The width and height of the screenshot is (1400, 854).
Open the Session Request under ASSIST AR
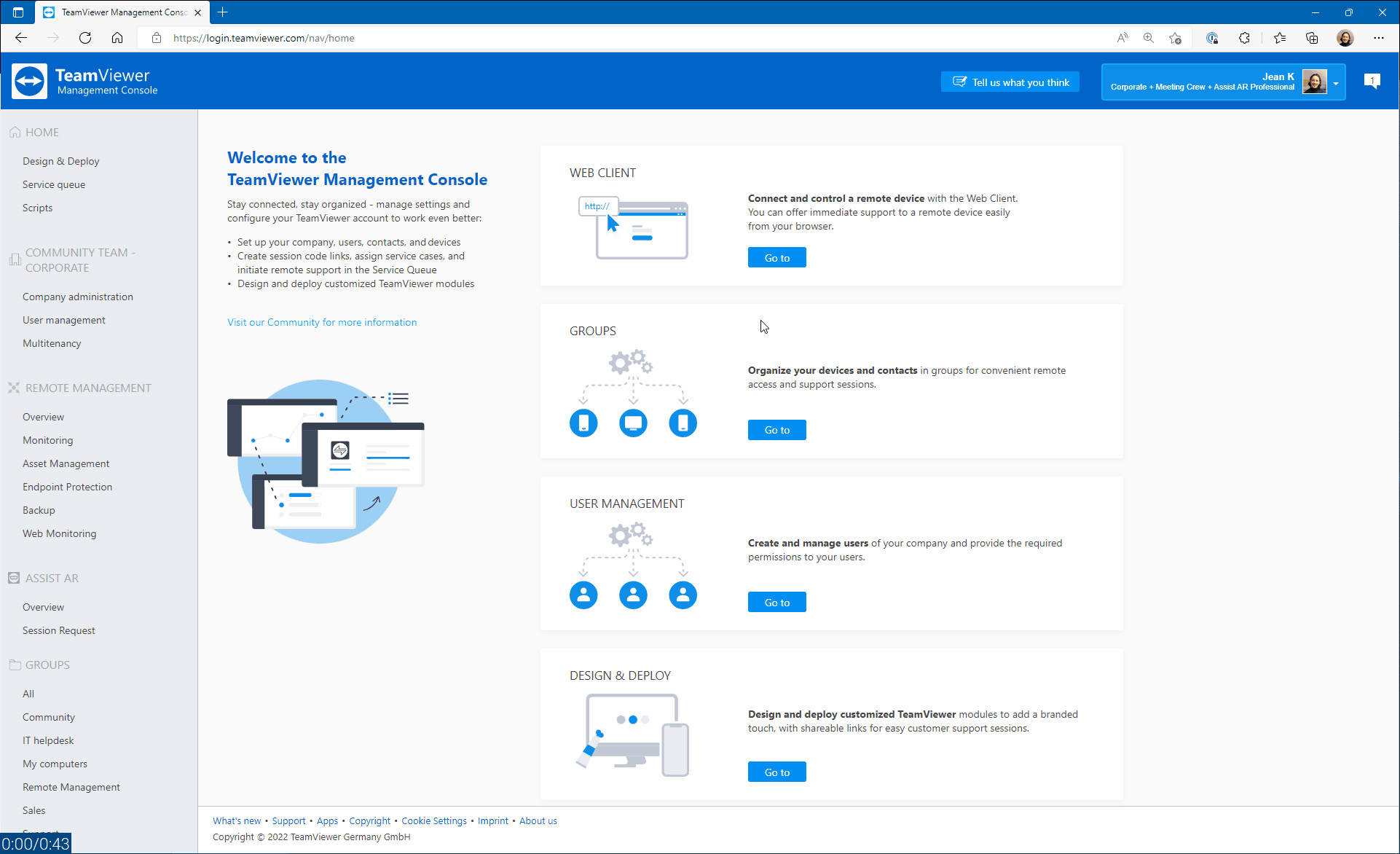pos(58,630)
